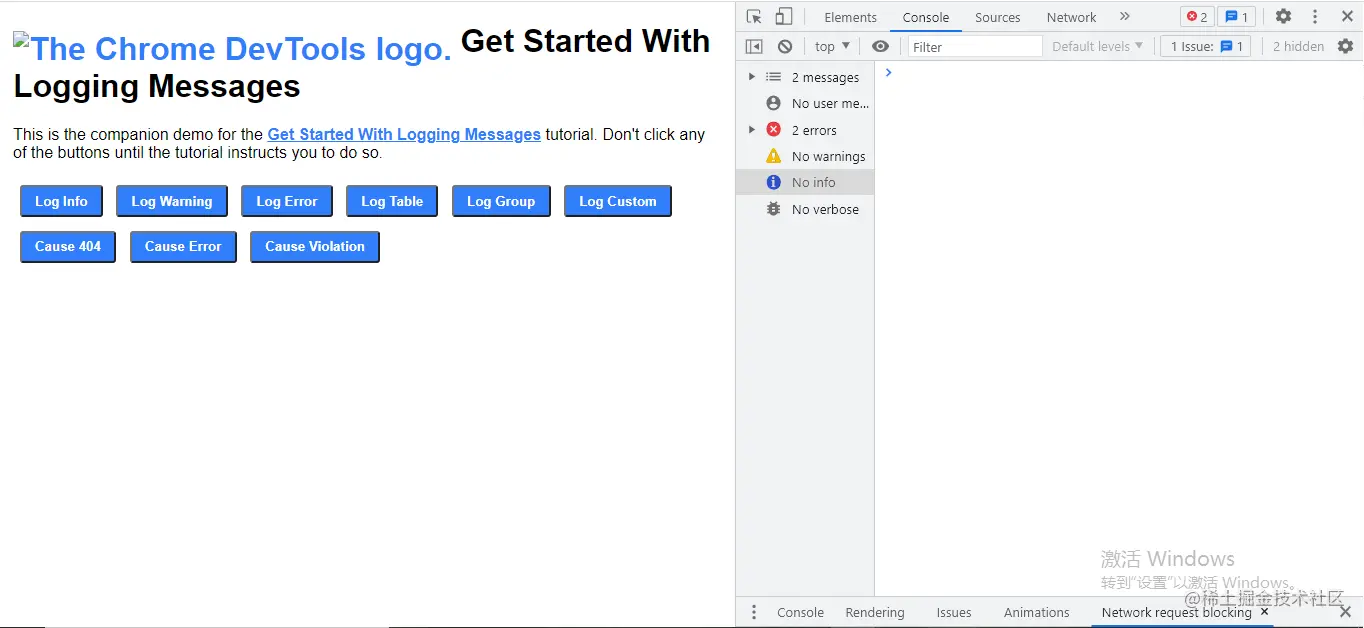Open the Default levels dropdown

coord(1097,46)
